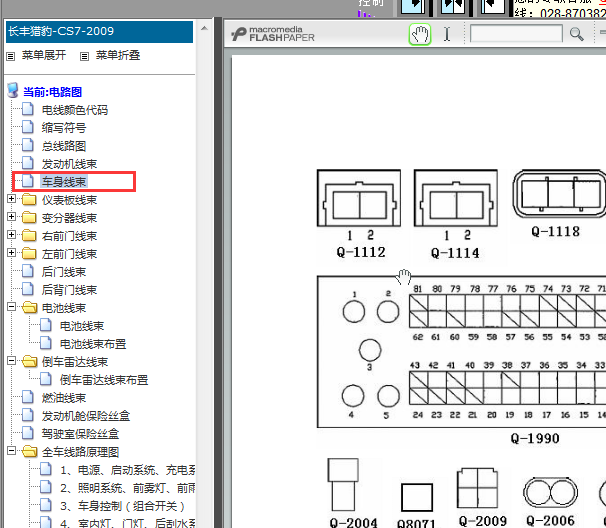
Task: Click the 全车线路原理图 folder icon
Action: [x=29, y=452]
